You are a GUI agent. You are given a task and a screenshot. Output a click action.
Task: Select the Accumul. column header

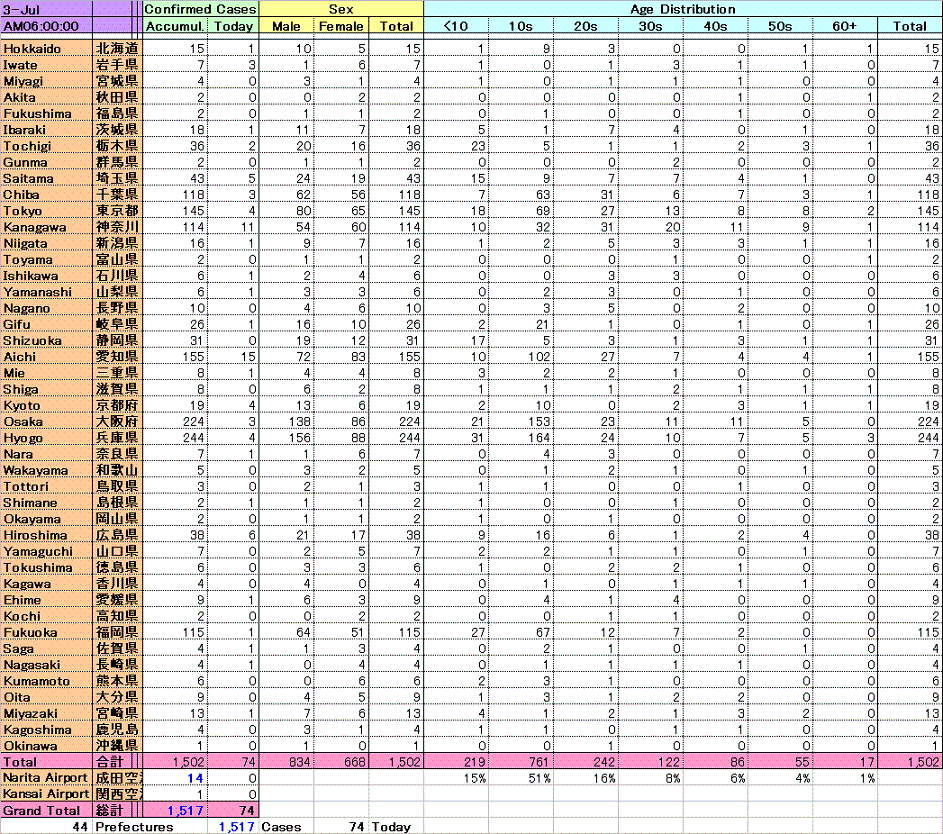[175, 26]
